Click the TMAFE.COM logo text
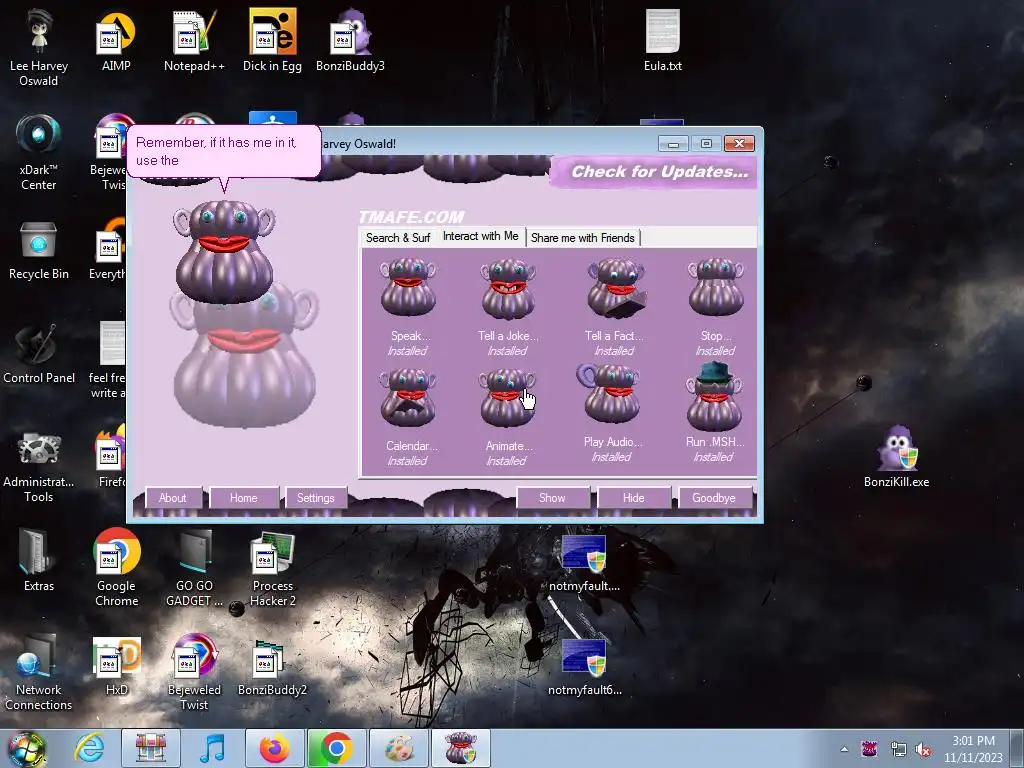Viewport: 1024px width, 768px height. coord(411,217)
